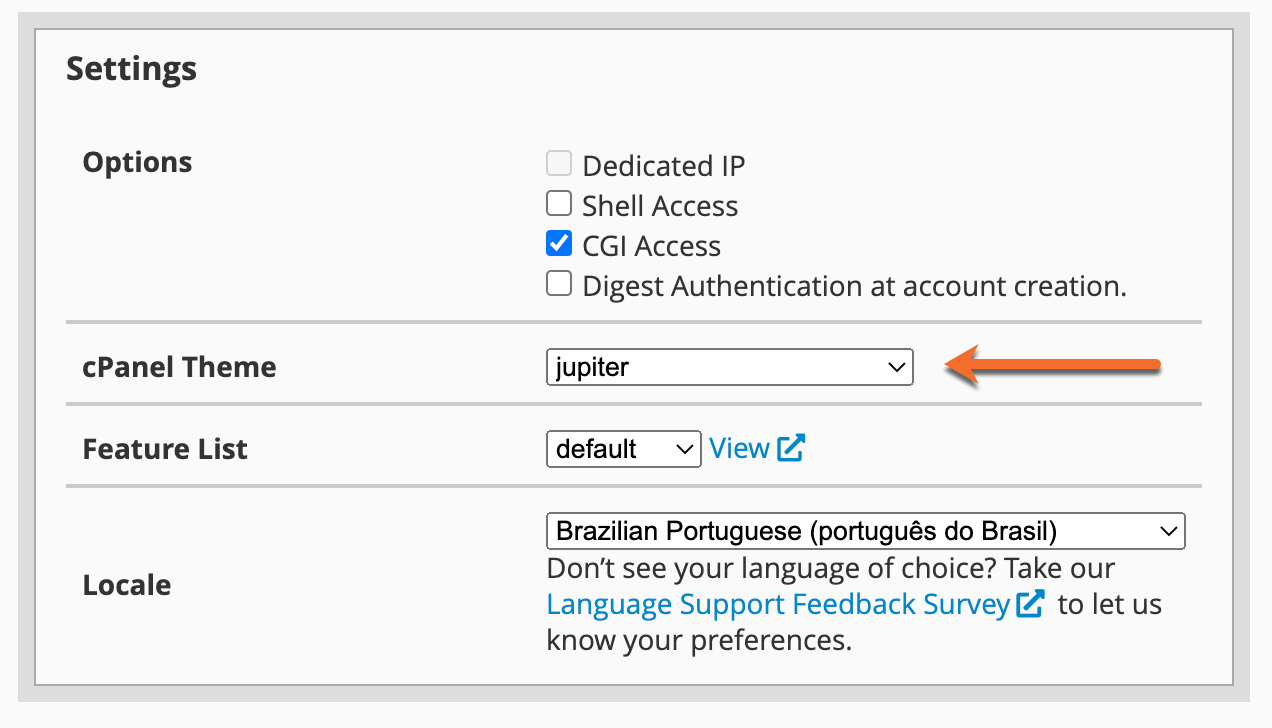Click the "Shell Access" label text
The height and width of the screenshot is (728, 1272).
coord(660,206)
